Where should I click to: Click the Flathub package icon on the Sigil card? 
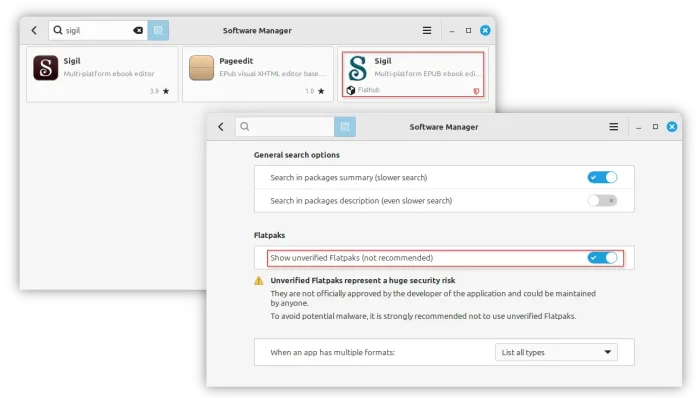point(351,90)
